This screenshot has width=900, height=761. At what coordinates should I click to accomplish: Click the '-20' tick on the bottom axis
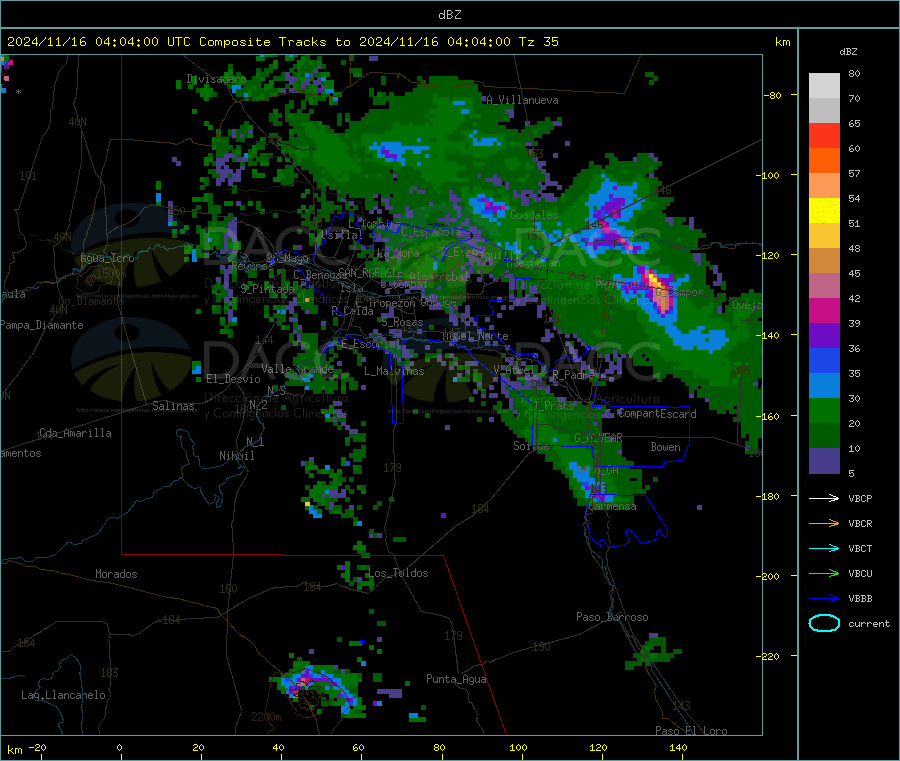click(x=37, y=747)
